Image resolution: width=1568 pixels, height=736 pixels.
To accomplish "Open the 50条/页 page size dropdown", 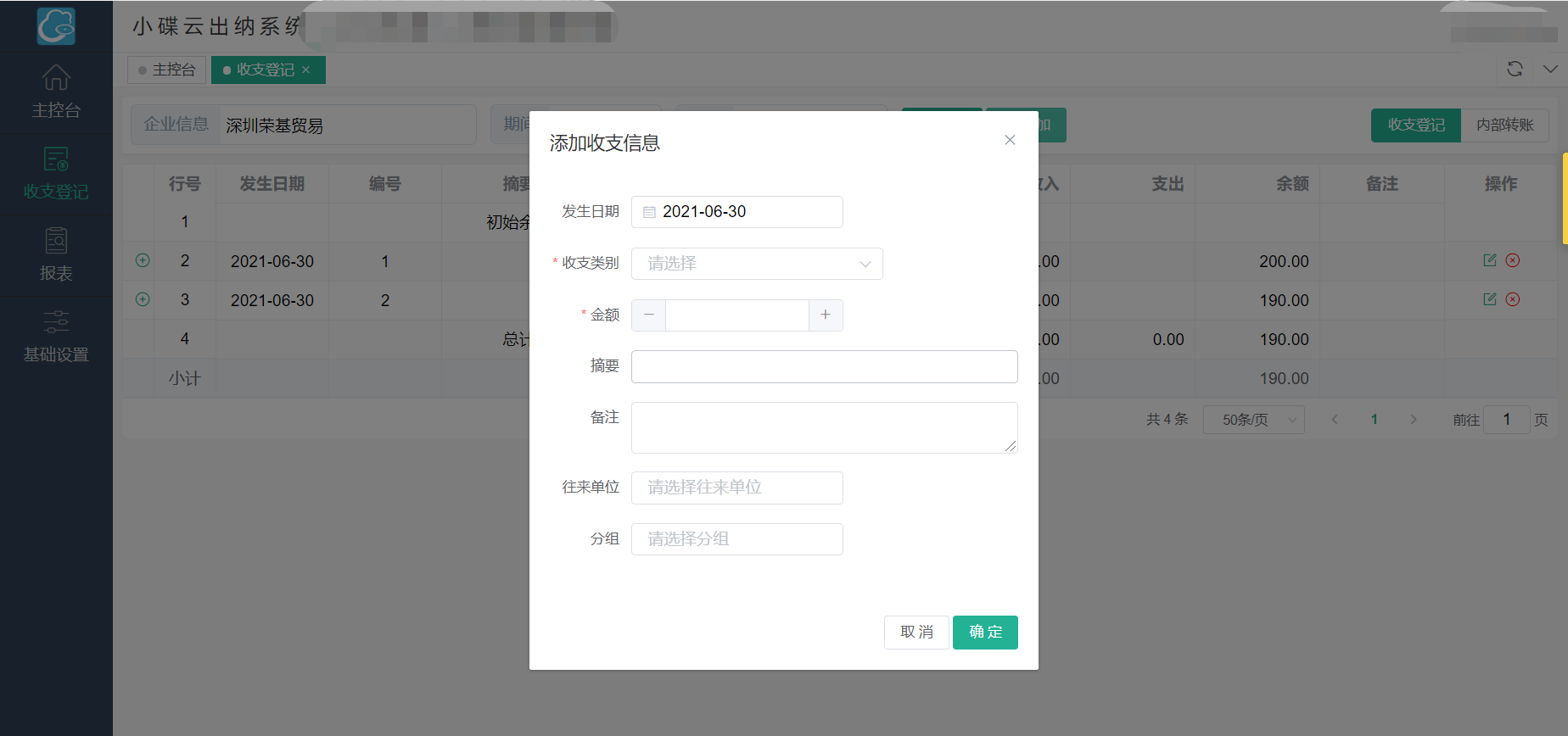I will point(1253,420).
